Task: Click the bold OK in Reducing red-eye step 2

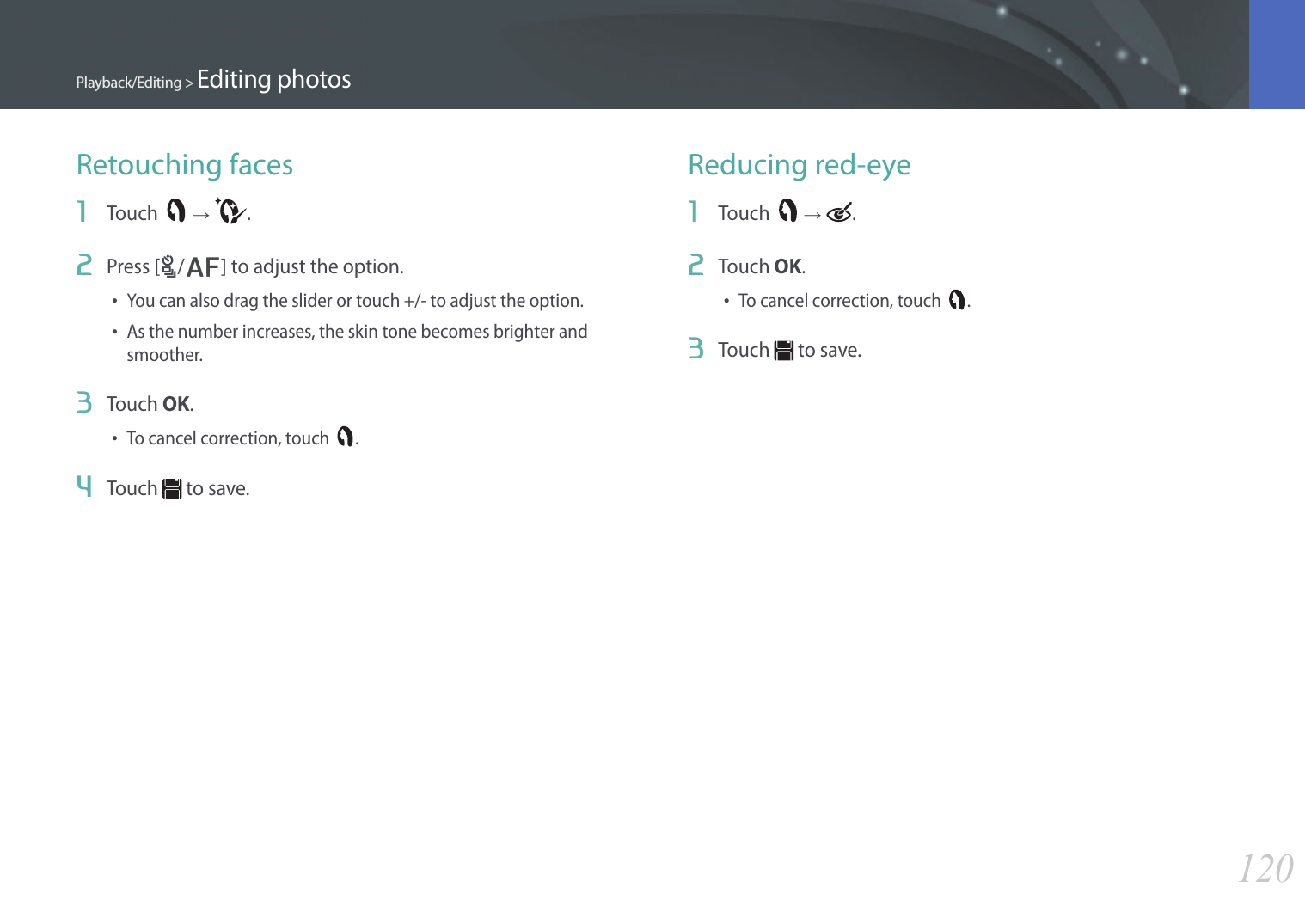Action: (787, 266)
